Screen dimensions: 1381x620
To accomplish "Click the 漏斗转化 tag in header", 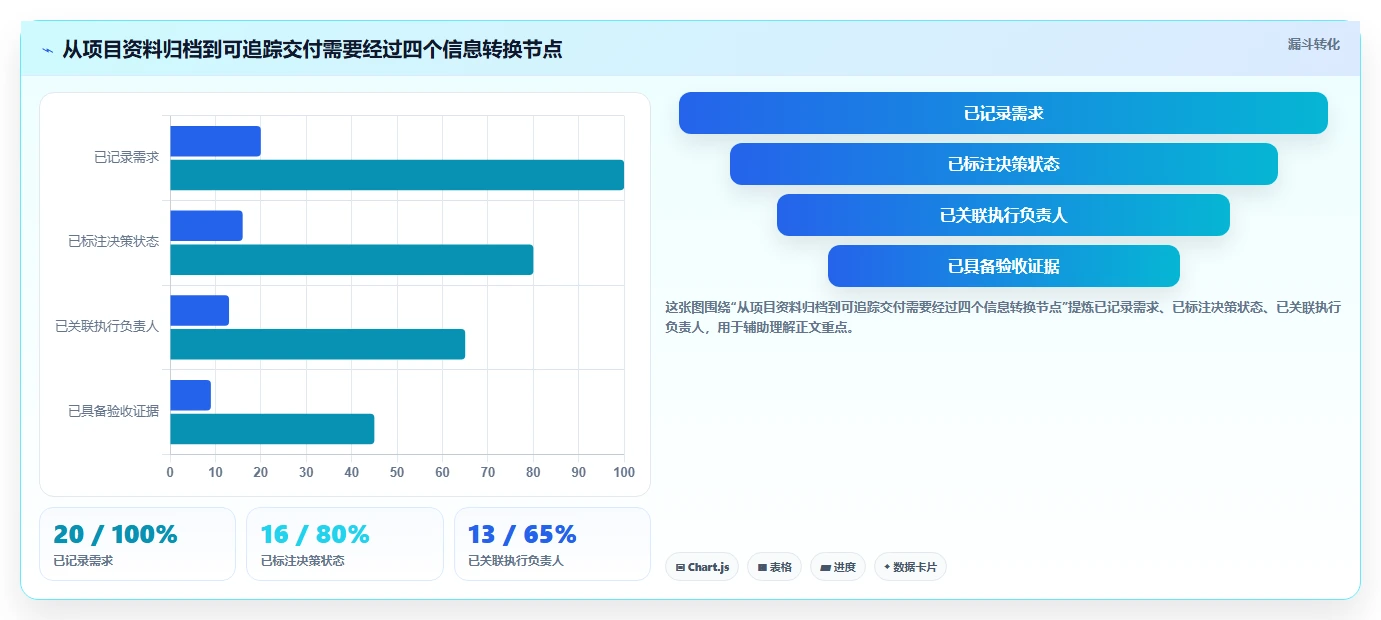I will 1313,44.
